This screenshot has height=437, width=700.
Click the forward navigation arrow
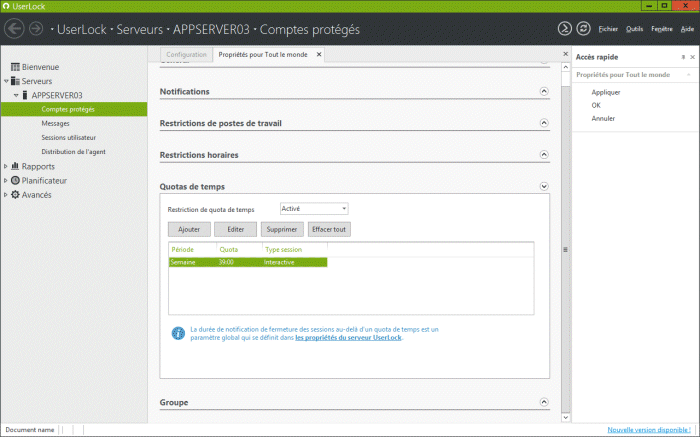pos(36,29)
